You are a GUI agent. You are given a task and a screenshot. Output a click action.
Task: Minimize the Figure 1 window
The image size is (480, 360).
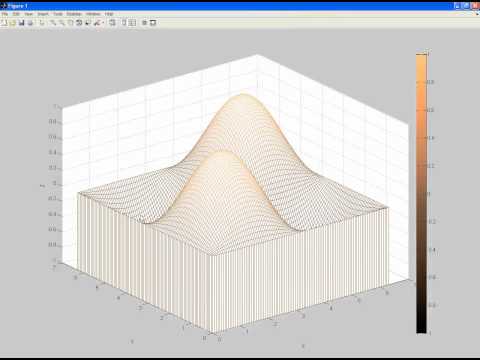tap(457, 6)
